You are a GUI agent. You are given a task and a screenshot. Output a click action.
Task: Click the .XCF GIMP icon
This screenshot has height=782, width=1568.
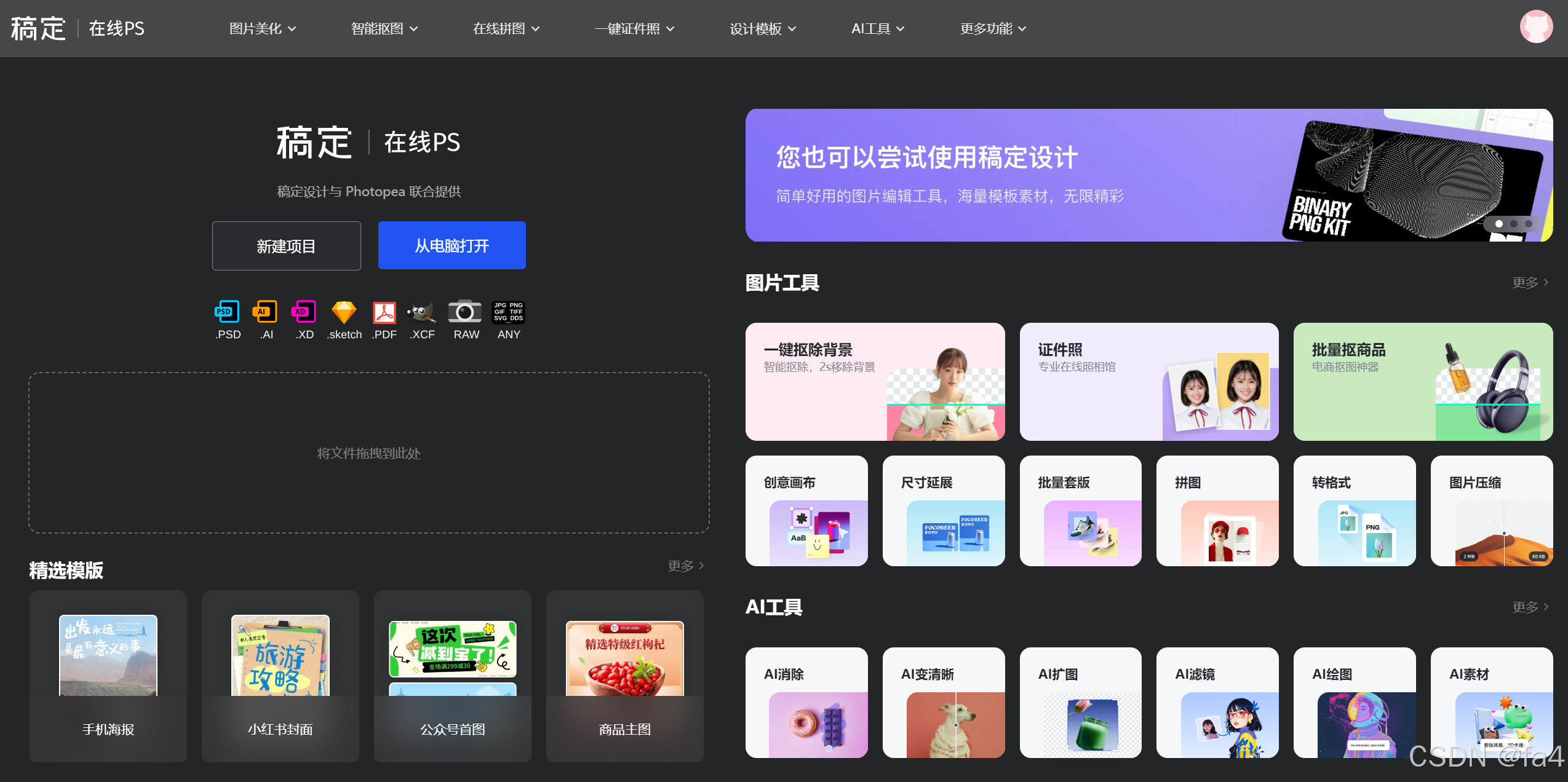422,312
